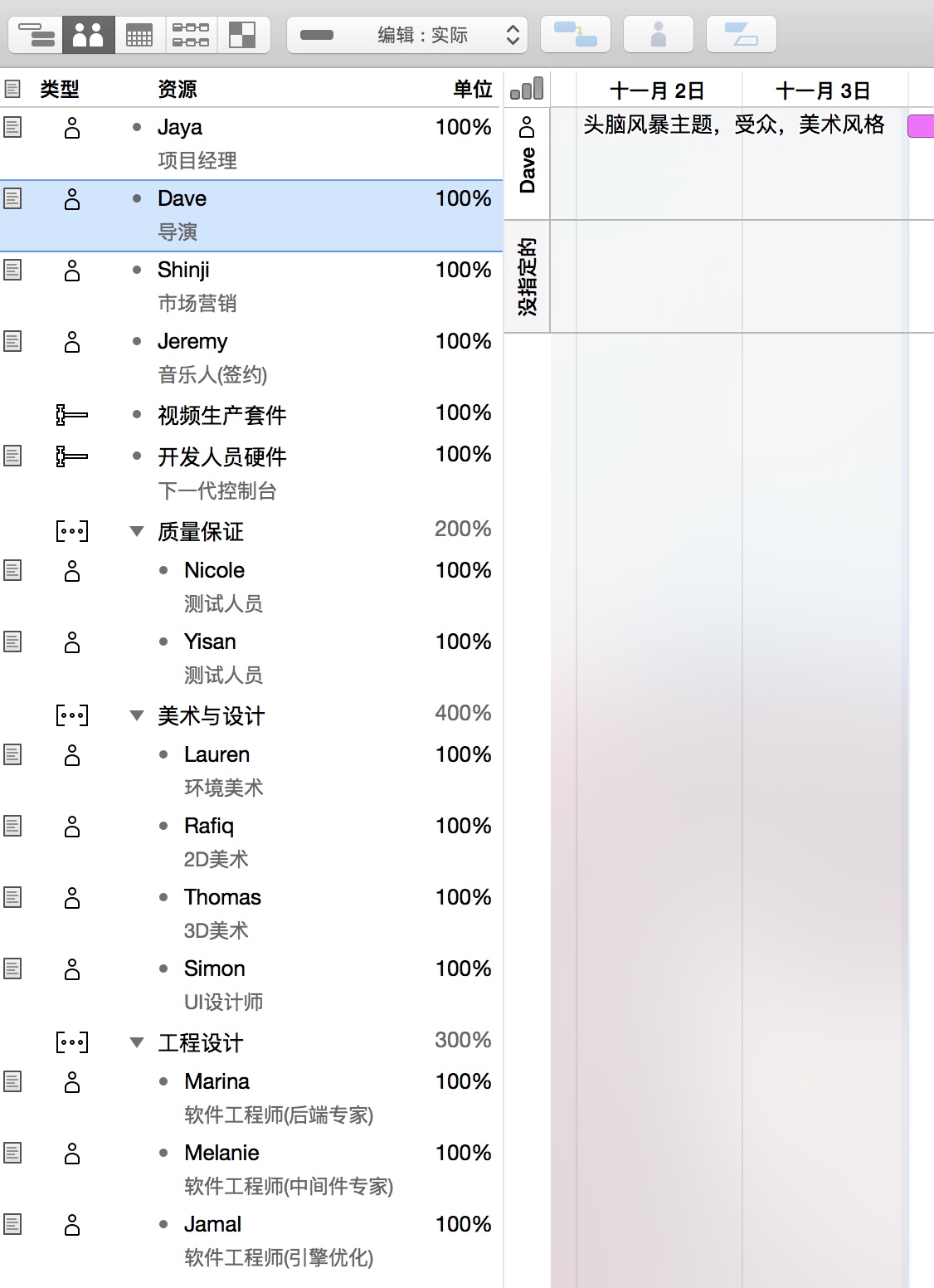Select the Jeremy resource name
This screenshot has height=1288, width=934.
[x=192, y=341]
